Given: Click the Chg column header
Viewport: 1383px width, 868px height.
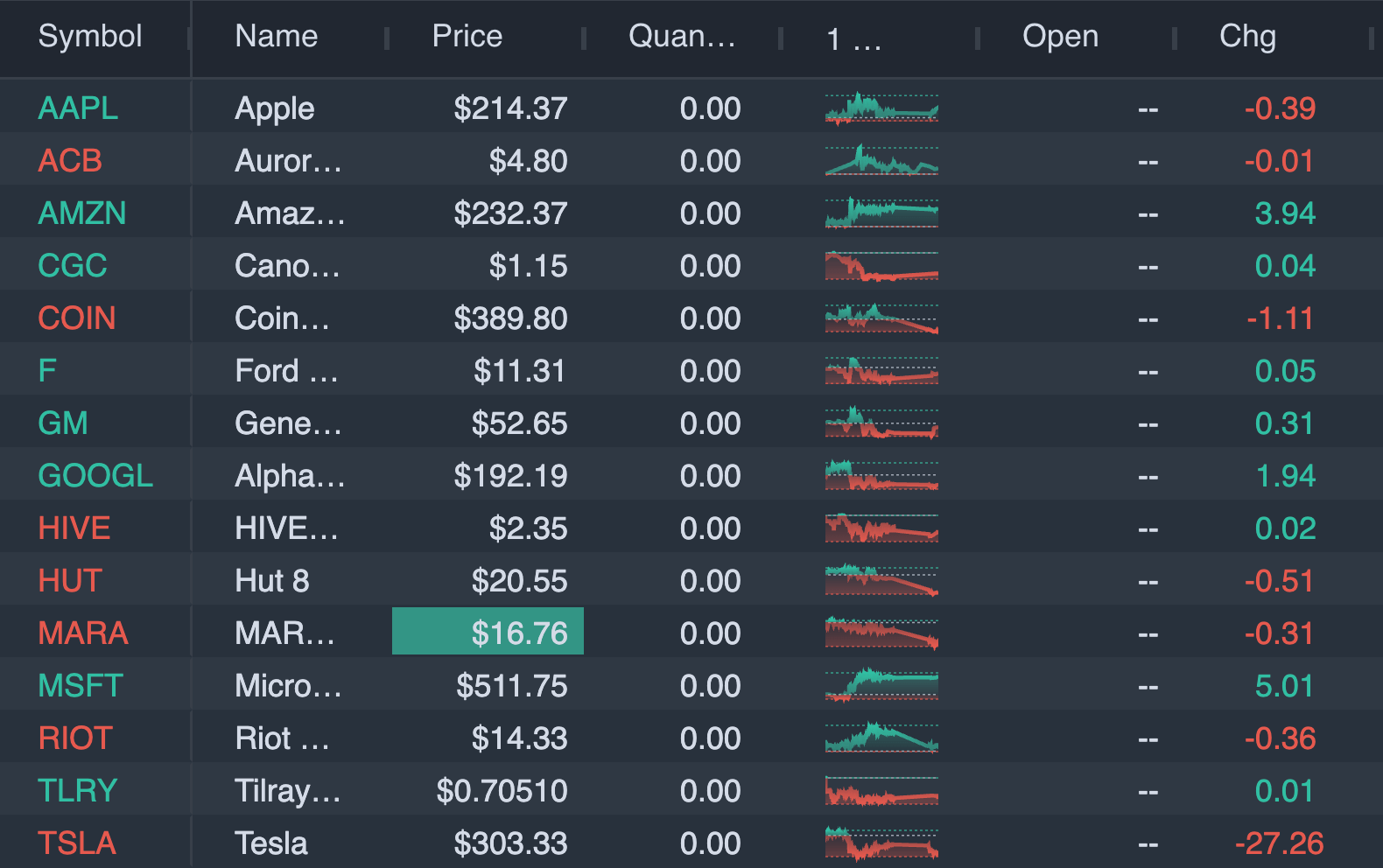Looking at the screenshot, I should 1246,37.
